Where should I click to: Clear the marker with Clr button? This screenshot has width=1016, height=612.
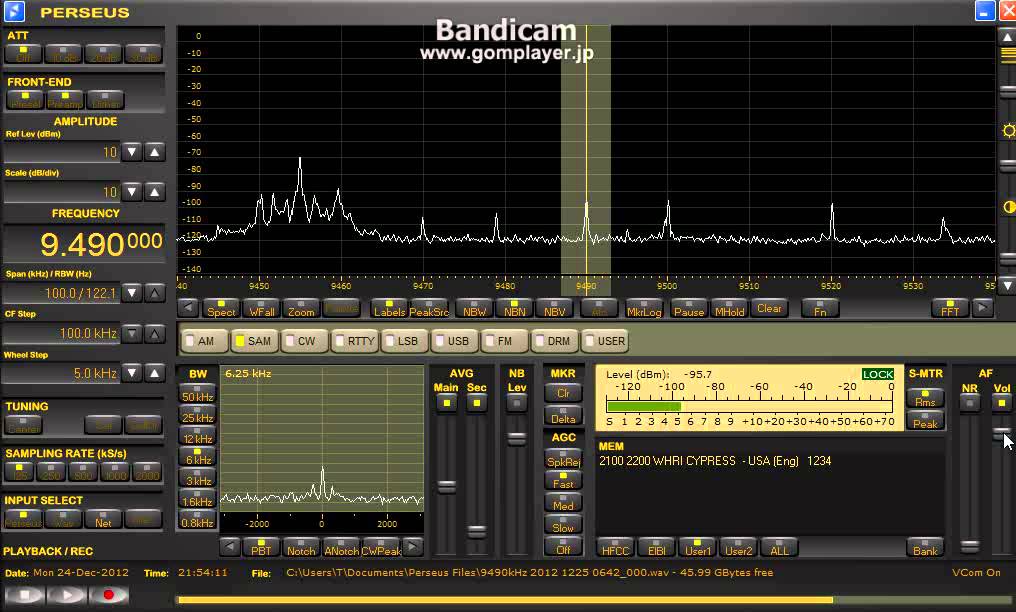tap(563, 392)
